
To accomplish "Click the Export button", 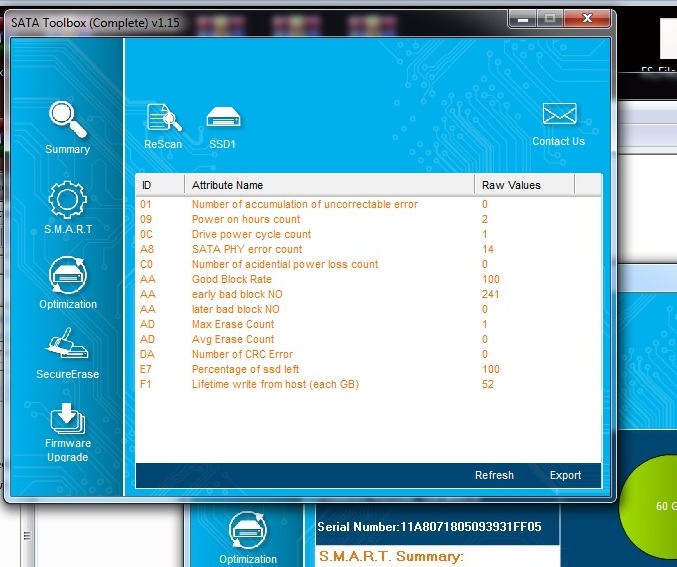I will 565,475.
